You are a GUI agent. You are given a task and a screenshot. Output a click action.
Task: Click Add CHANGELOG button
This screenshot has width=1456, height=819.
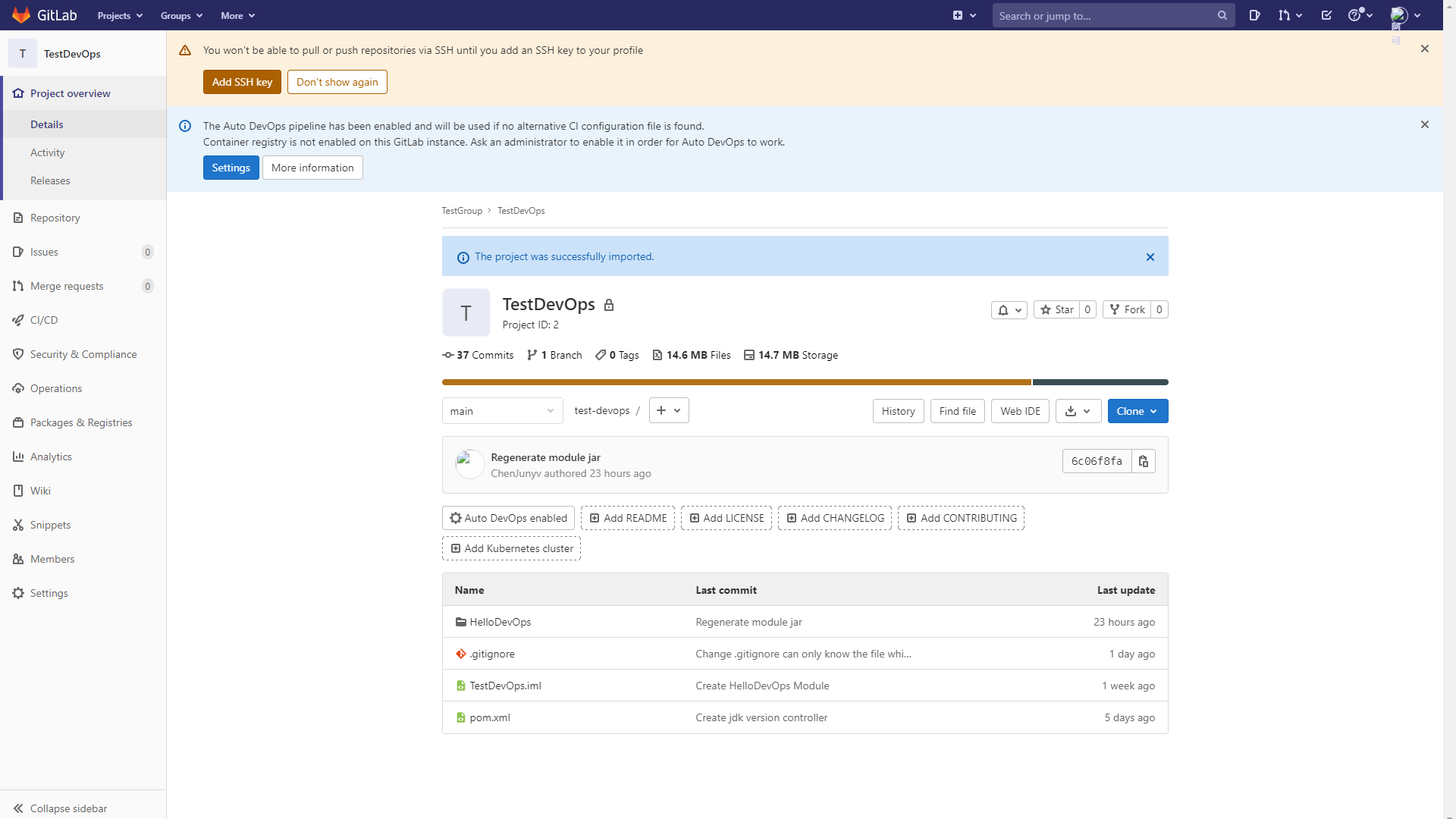tap(835, 518)
